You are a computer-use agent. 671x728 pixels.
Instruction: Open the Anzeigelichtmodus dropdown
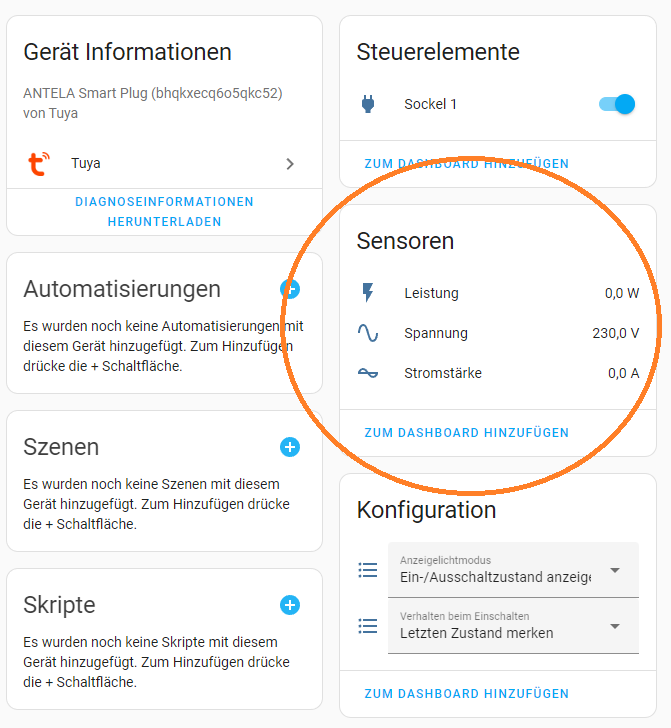(x=513, y=570)
